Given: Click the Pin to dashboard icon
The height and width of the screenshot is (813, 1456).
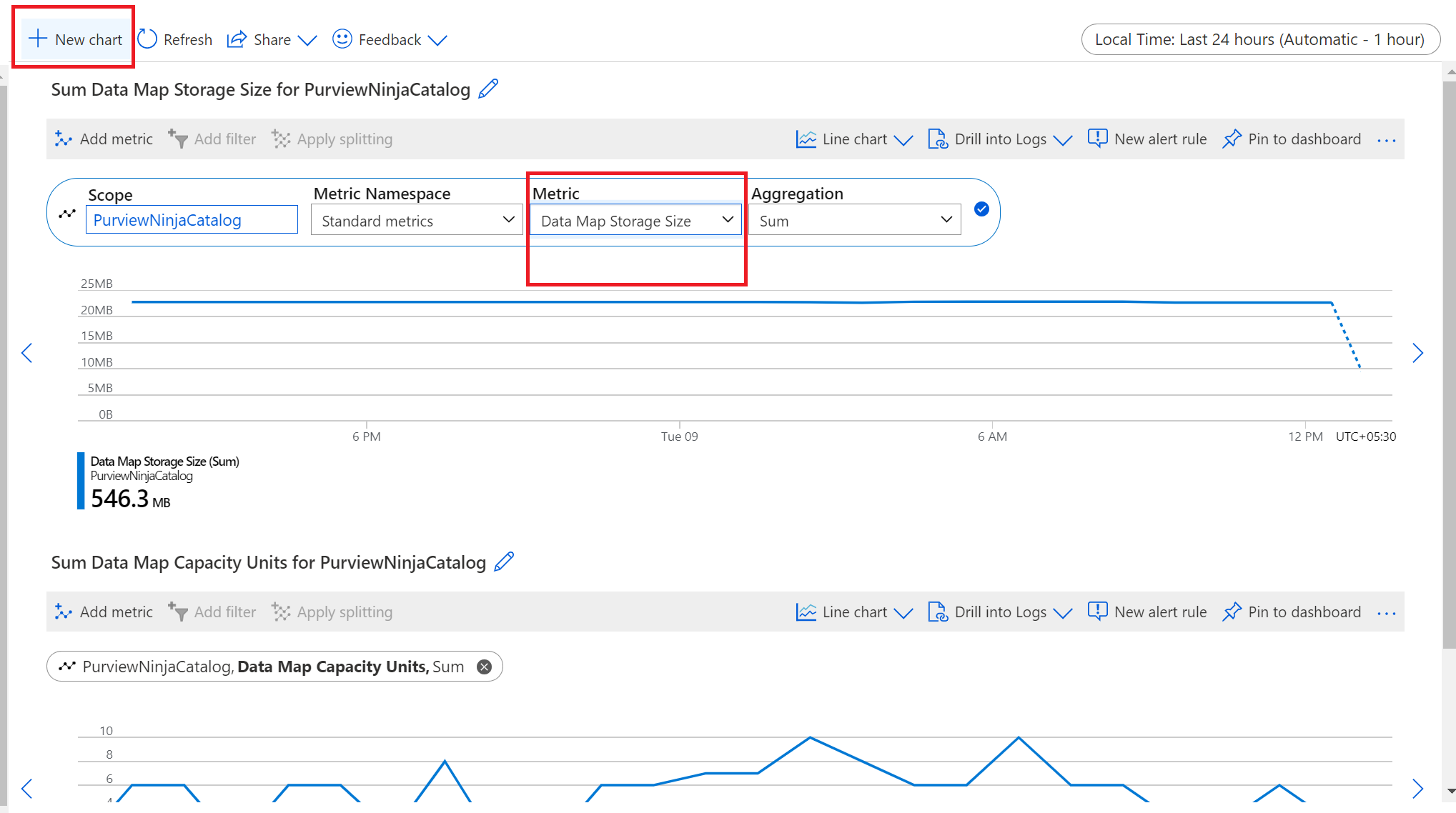Looking at the screenshot, I should (1231, 139).
